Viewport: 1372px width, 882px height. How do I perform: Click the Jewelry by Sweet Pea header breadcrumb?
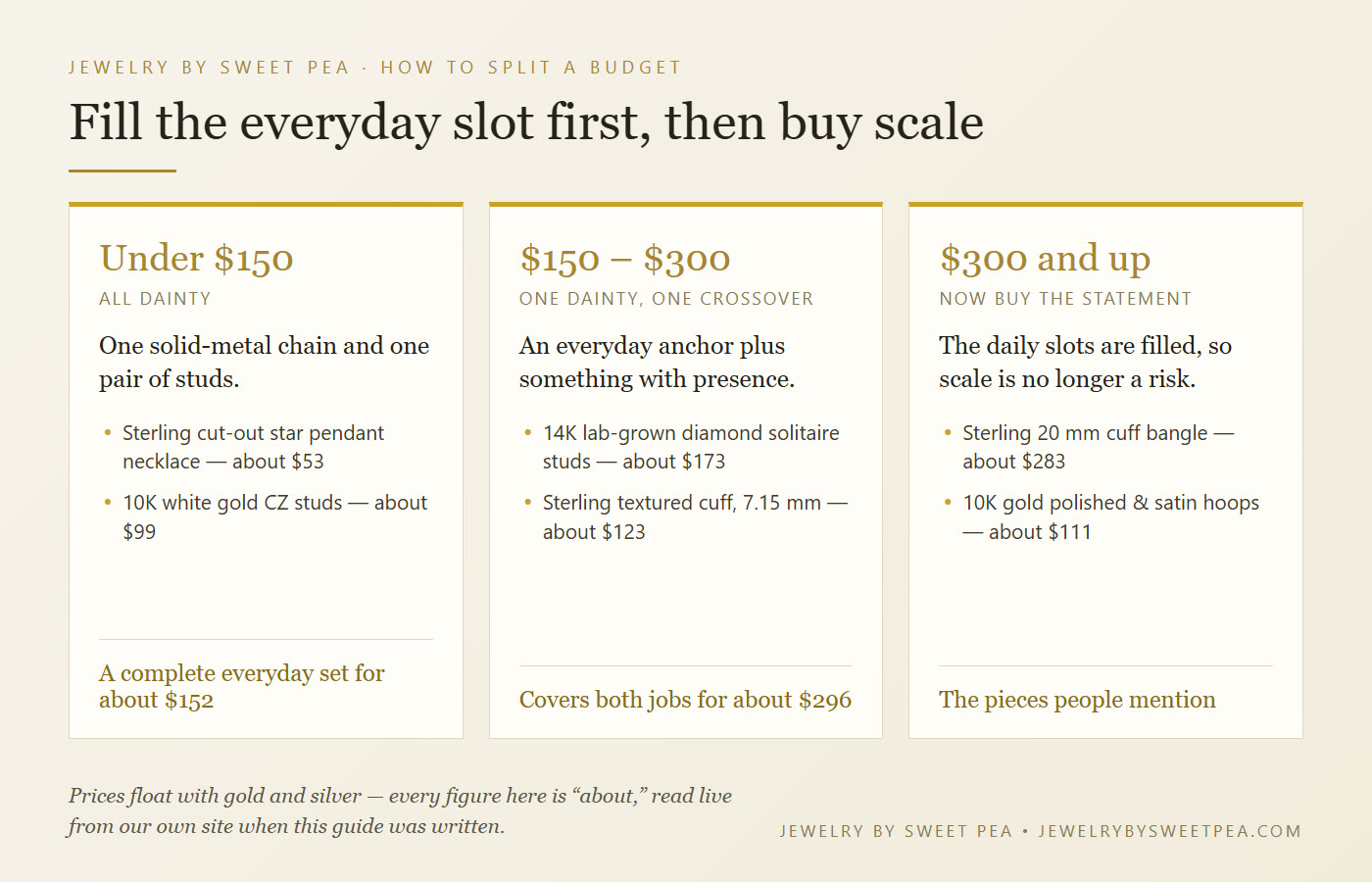(209, 68)
